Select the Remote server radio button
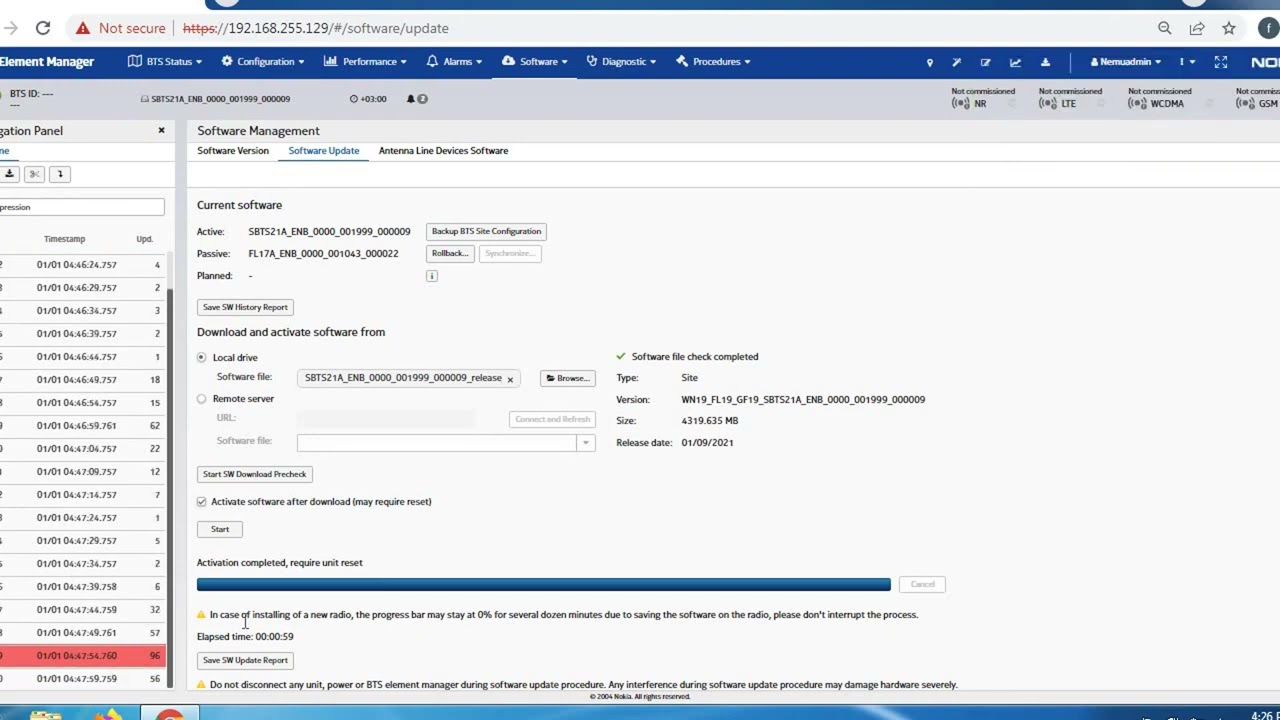 point(202,399)
